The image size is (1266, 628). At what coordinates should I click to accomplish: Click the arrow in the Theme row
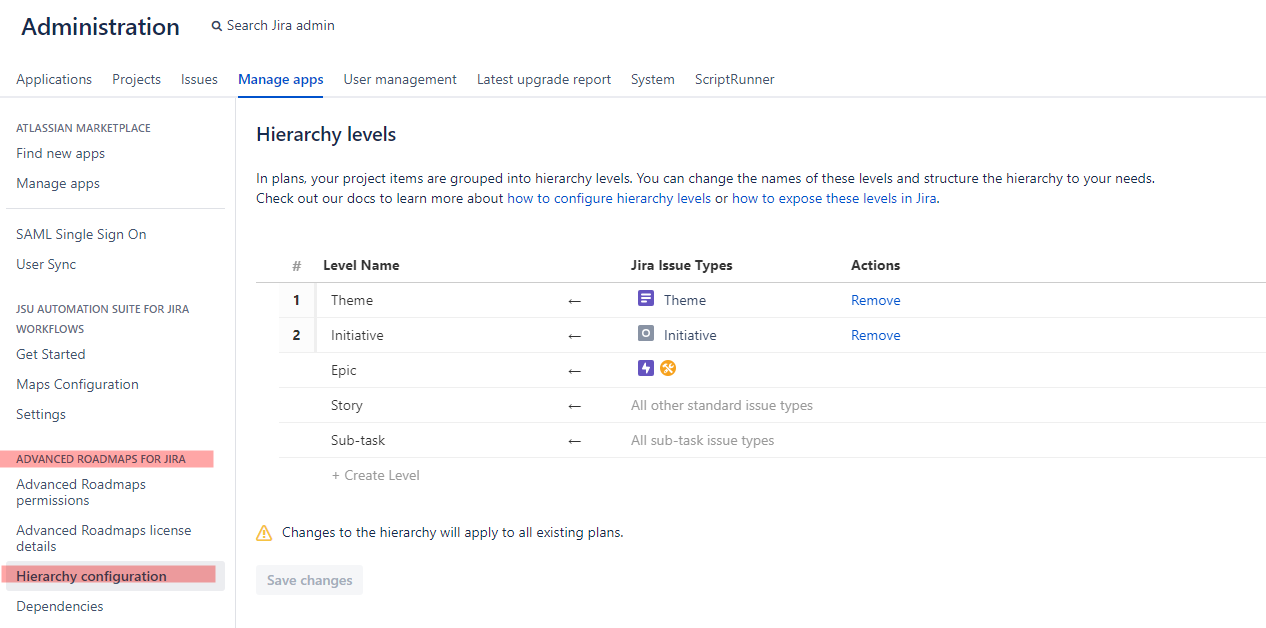[x=574, y=301]
